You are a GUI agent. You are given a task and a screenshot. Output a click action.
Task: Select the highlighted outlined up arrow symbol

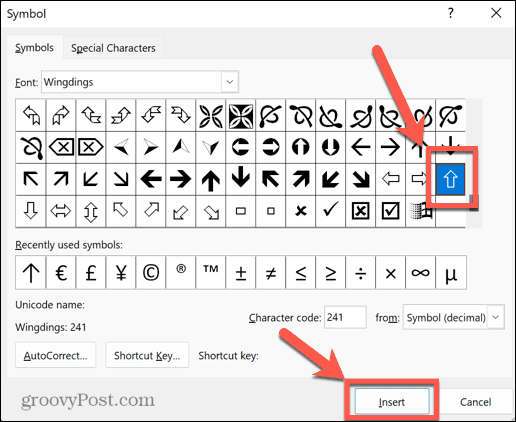[x=450, y=179]
